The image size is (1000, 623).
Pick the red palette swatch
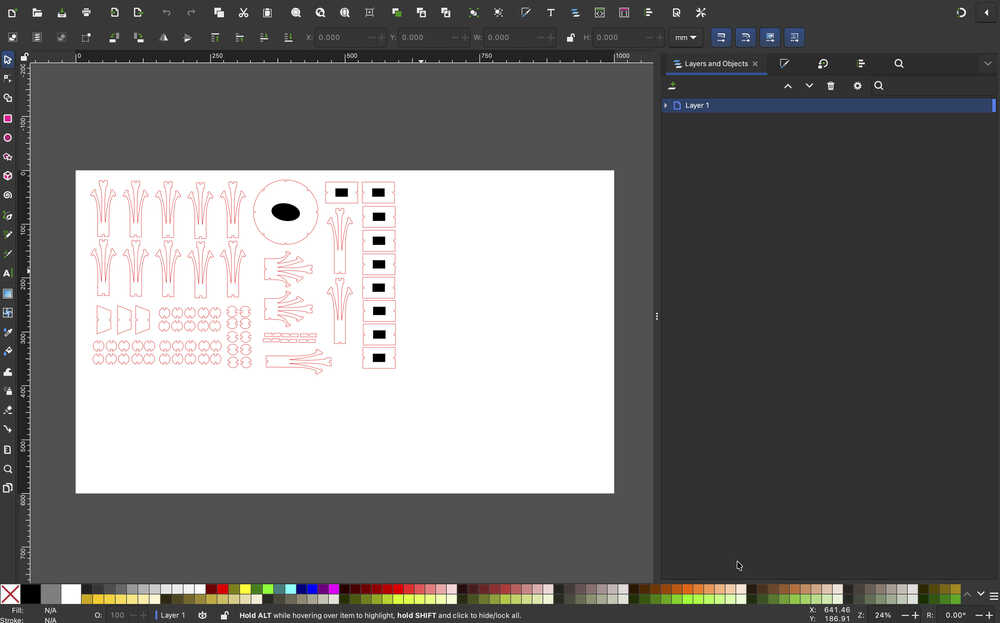(x=222, y=589)
